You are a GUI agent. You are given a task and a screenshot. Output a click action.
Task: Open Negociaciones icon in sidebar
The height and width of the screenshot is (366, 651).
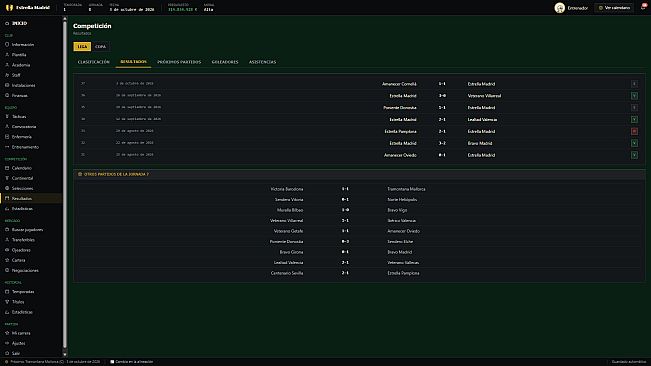point(7,270)
